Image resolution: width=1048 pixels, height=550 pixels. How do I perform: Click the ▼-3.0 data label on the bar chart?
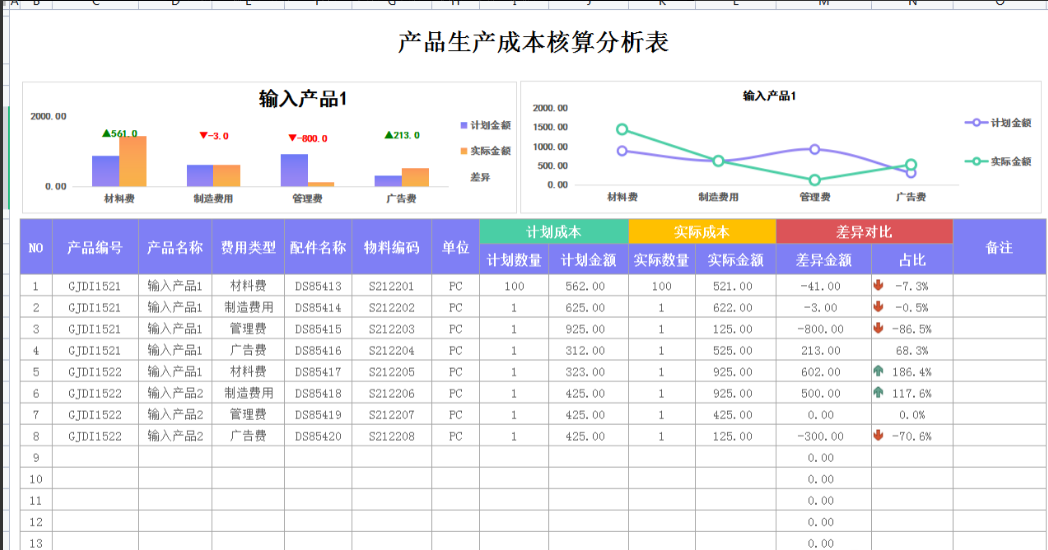pyautogui.click(x=214, y=136)
